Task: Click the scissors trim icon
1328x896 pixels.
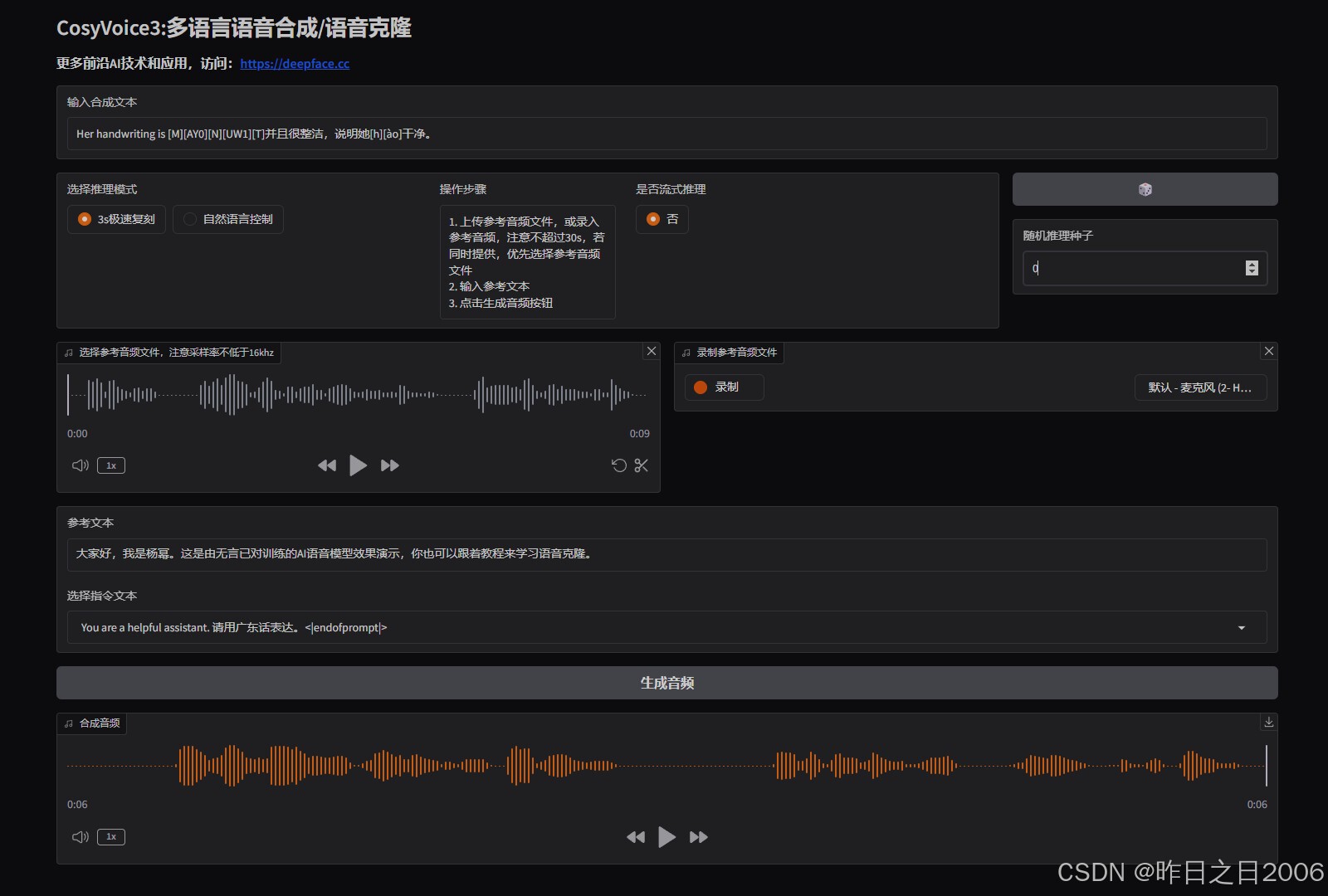Action: 642,465
